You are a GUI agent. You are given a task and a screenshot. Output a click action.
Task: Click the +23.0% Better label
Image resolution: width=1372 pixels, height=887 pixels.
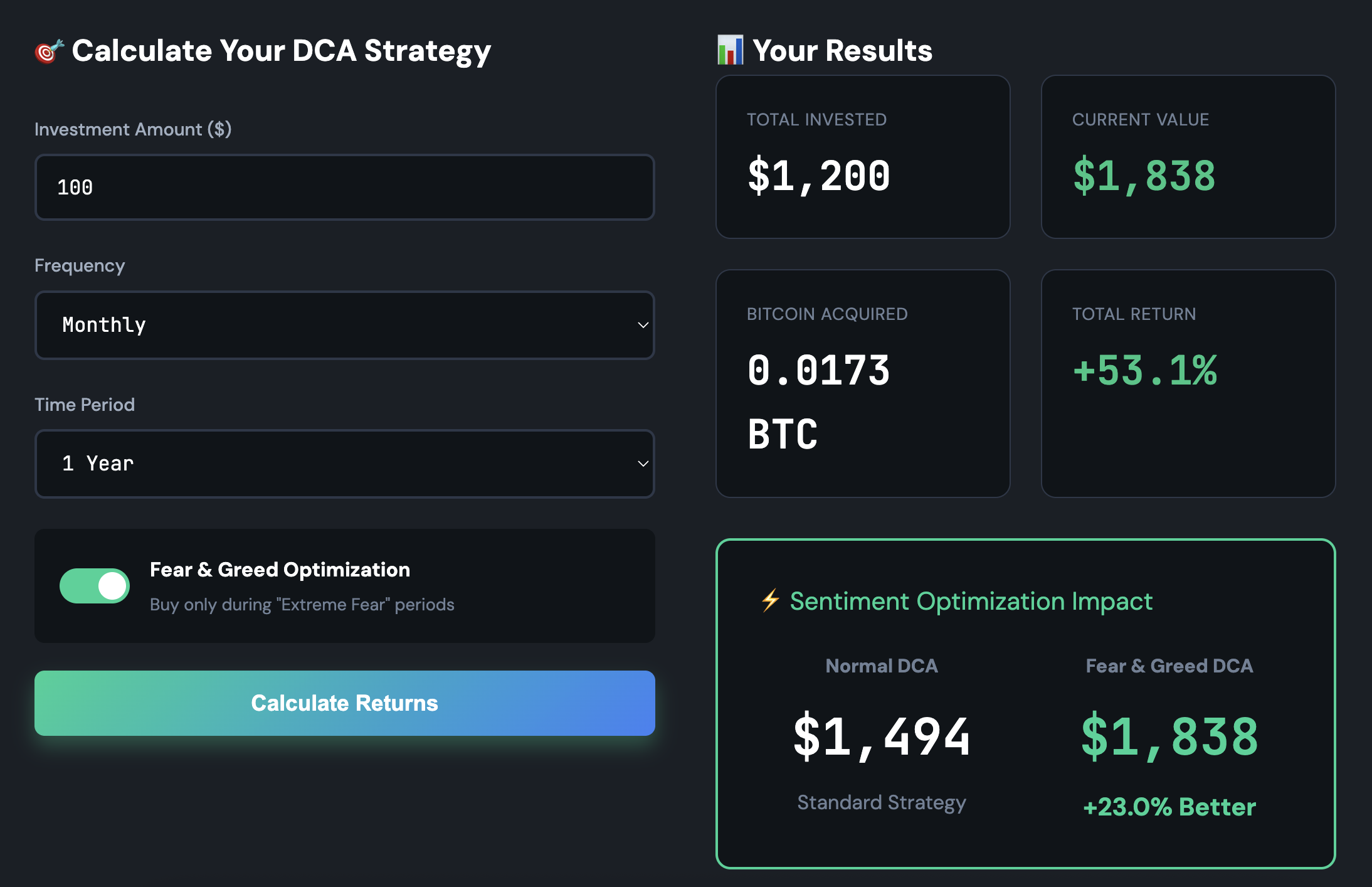pos(1169,807)
